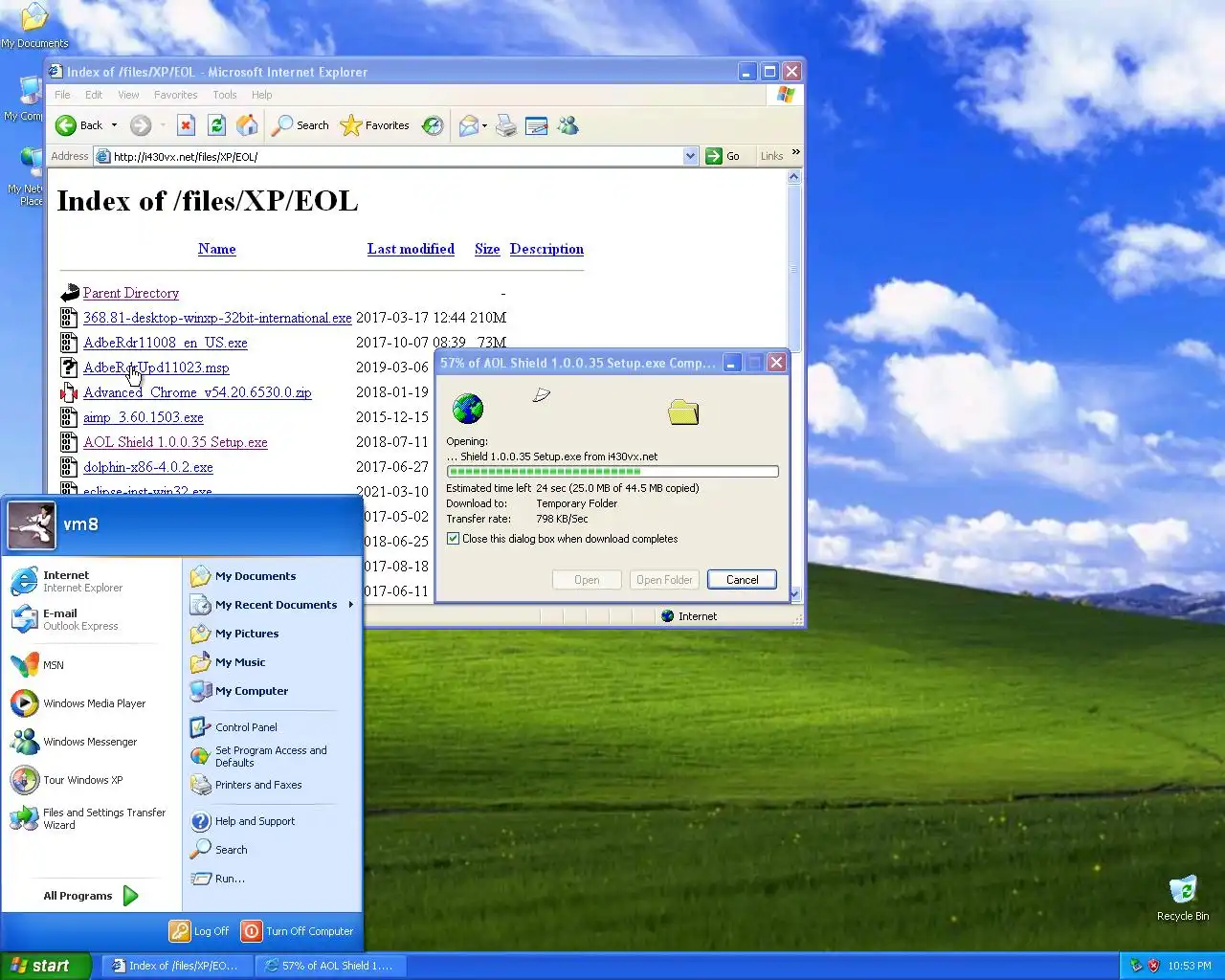1225x980 pixels.
Task: Open History icon in IE toolbar
Action: 433,125
